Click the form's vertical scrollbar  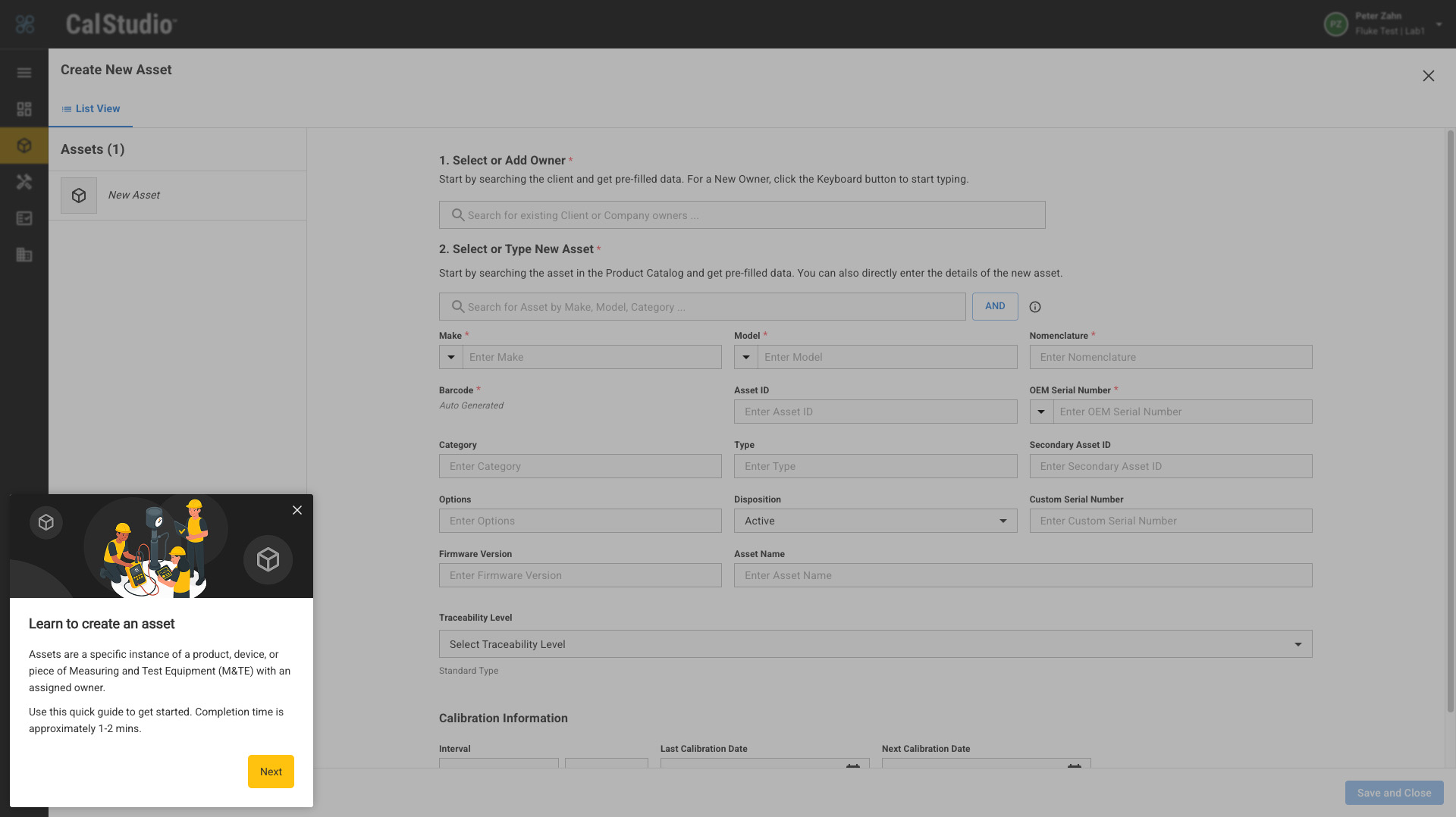click(1450, 421)
